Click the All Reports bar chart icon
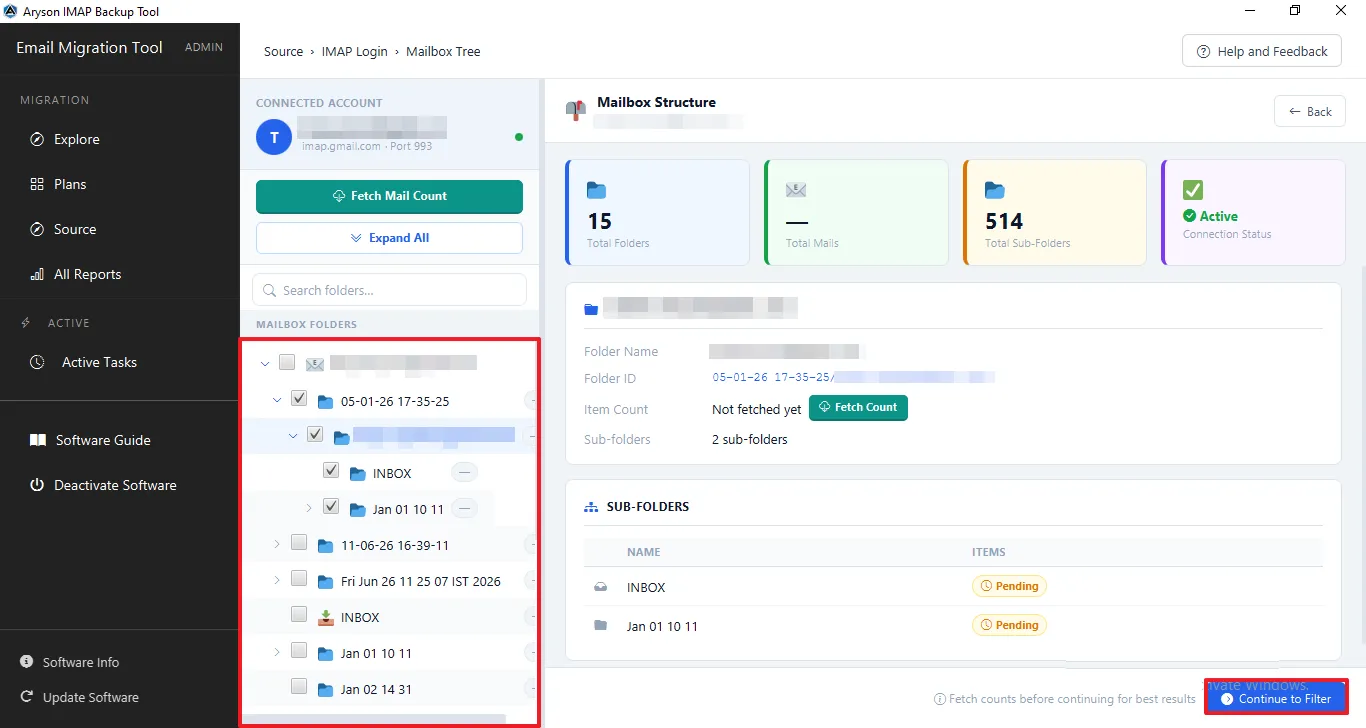 tap(37, 274)
